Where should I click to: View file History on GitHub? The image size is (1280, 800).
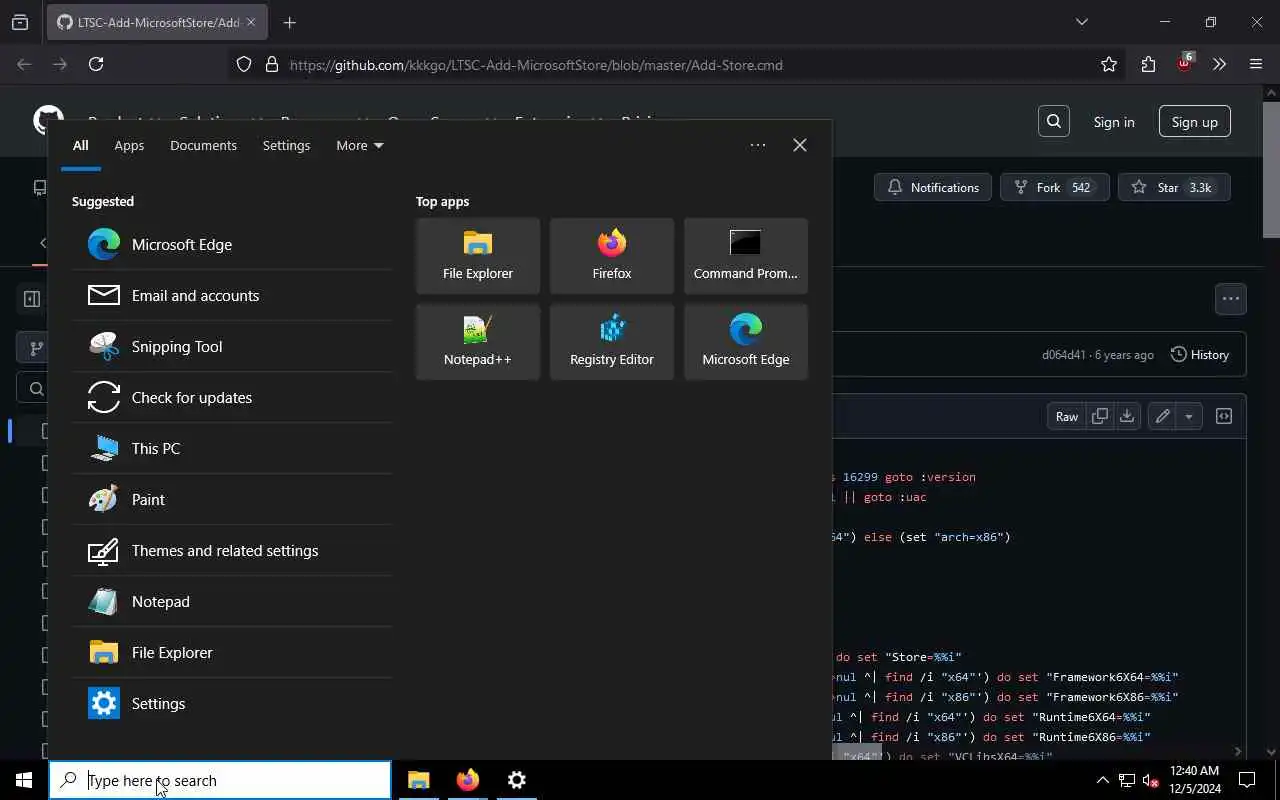1199,354
